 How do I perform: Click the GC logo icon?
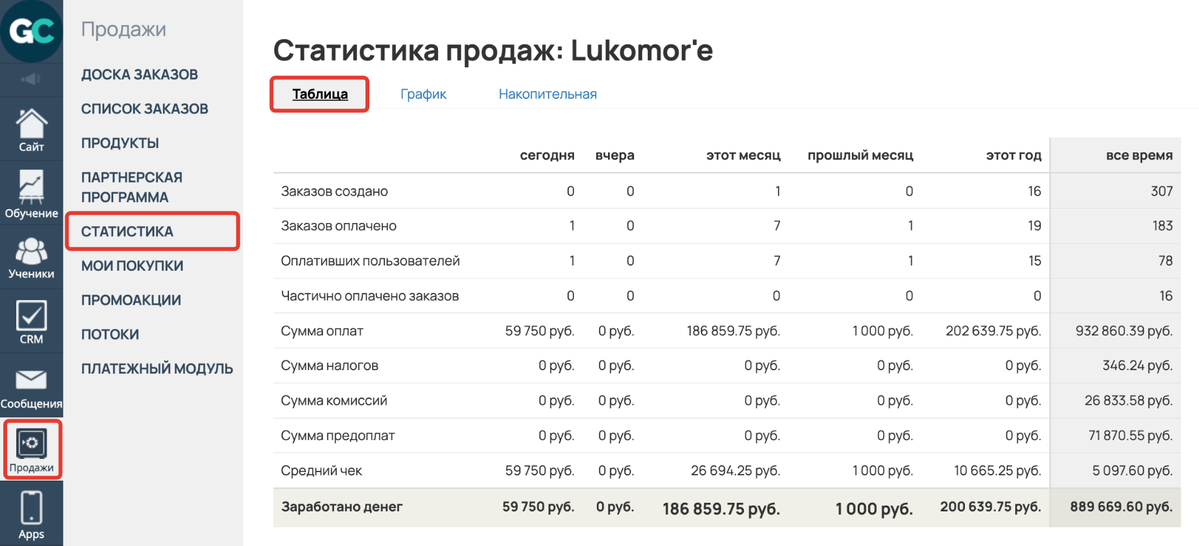pyautogui.click(x=31, y=29)
